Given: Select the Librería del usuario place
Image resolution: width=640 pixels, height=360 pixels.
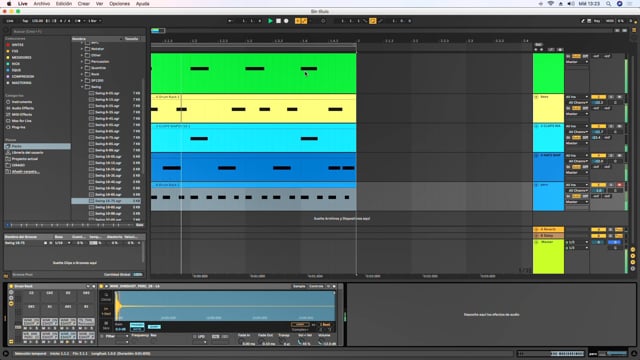Looking at the screenshot, I should coord(27,153).
